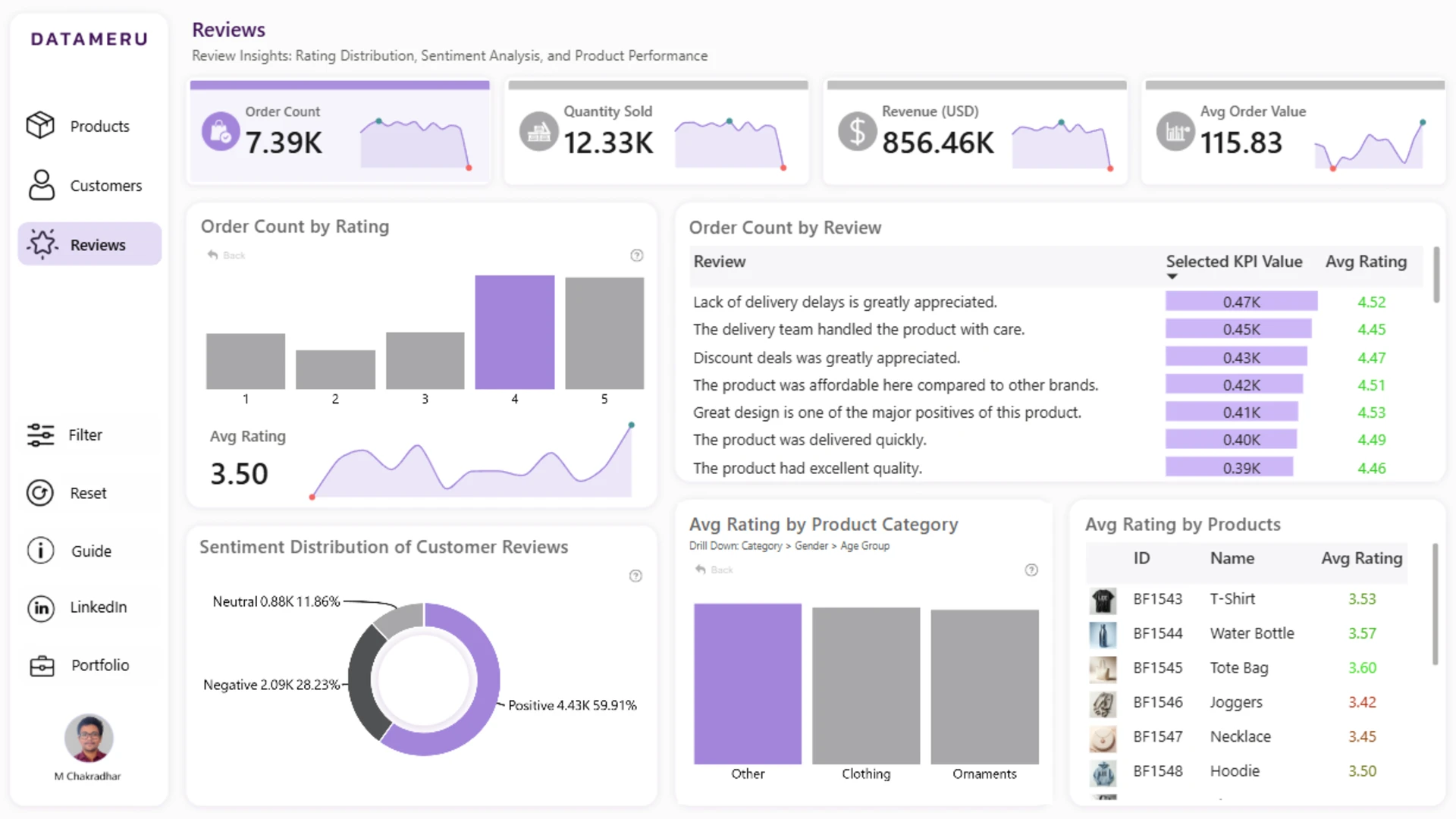Open the Customers page icon

tap(42, 185)
